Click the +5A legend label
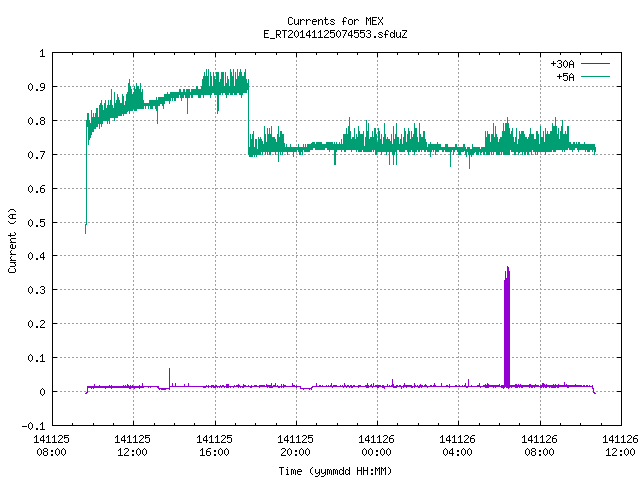This screenshot has height=480, width=640. click(565, 77)
